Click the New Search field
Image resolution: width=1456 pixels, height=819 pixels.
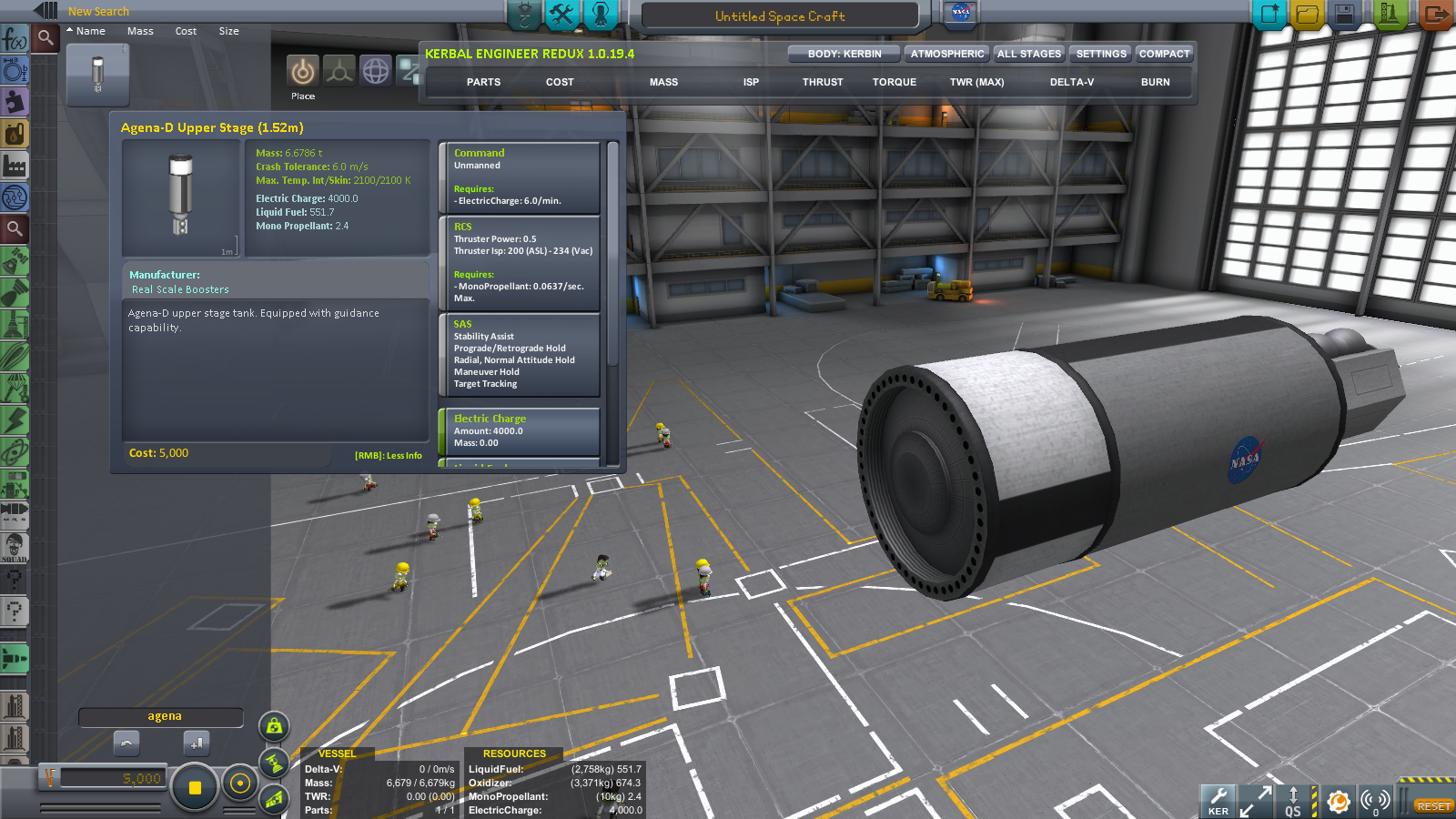(x=98, y=12)
